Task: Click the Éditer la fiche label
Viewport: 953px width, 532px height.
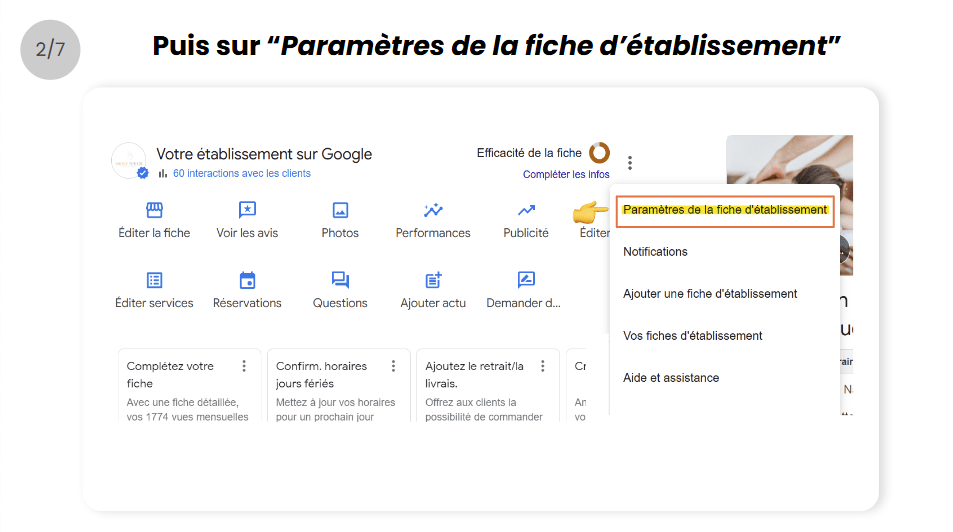Action: (154, 233)
